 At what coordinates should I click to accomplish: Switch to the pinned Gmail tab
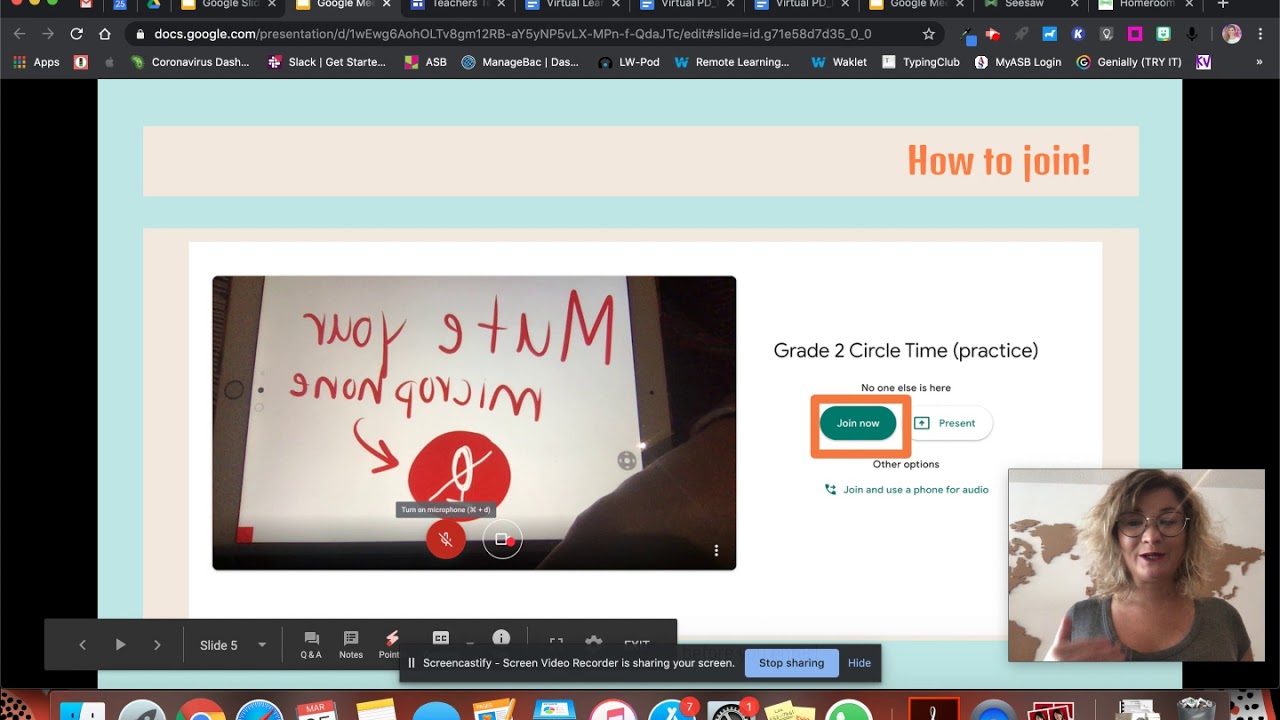(87, 4)
